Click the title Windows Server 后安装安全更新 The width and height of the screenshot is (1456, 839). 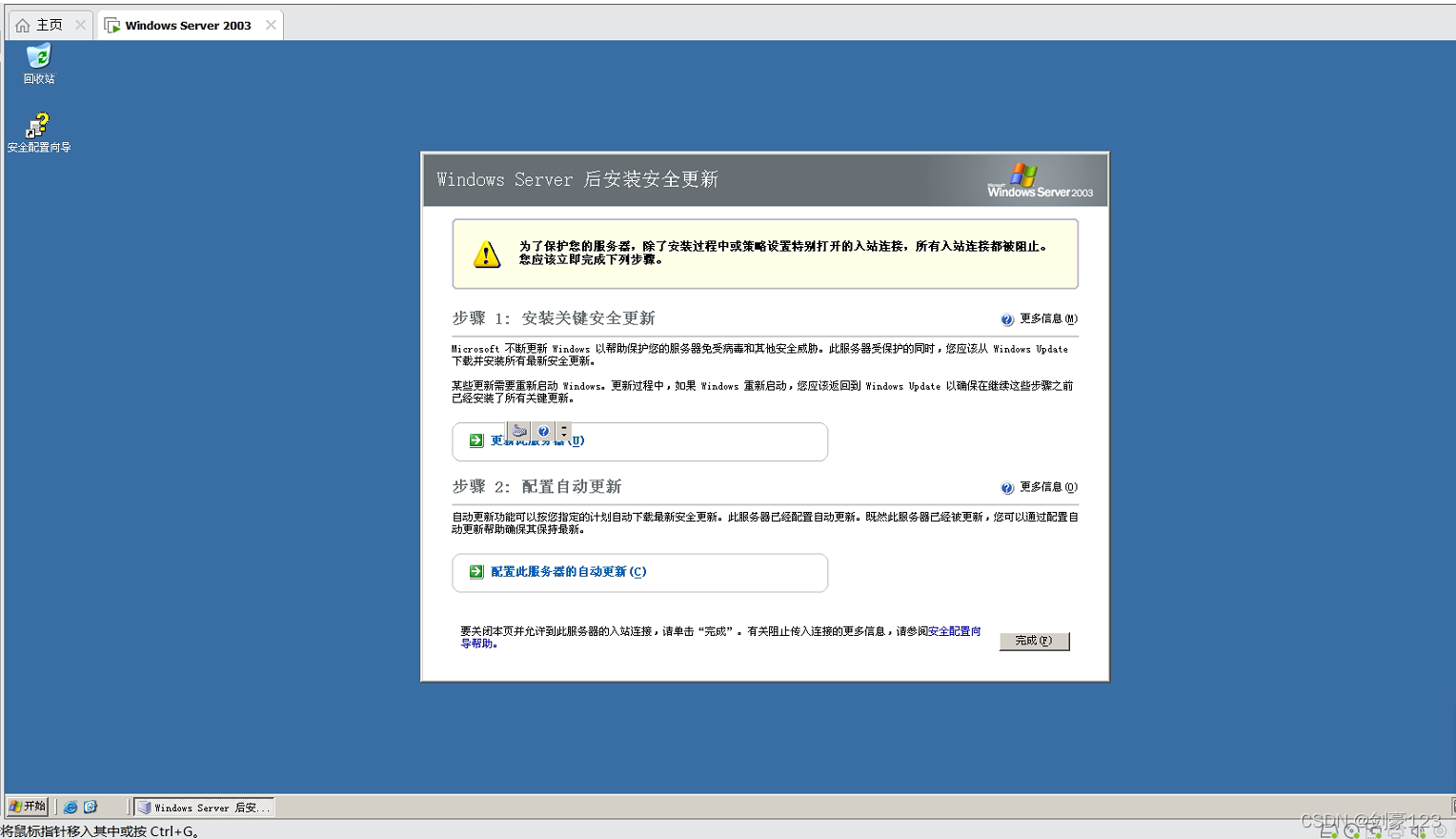pos(577,179)
